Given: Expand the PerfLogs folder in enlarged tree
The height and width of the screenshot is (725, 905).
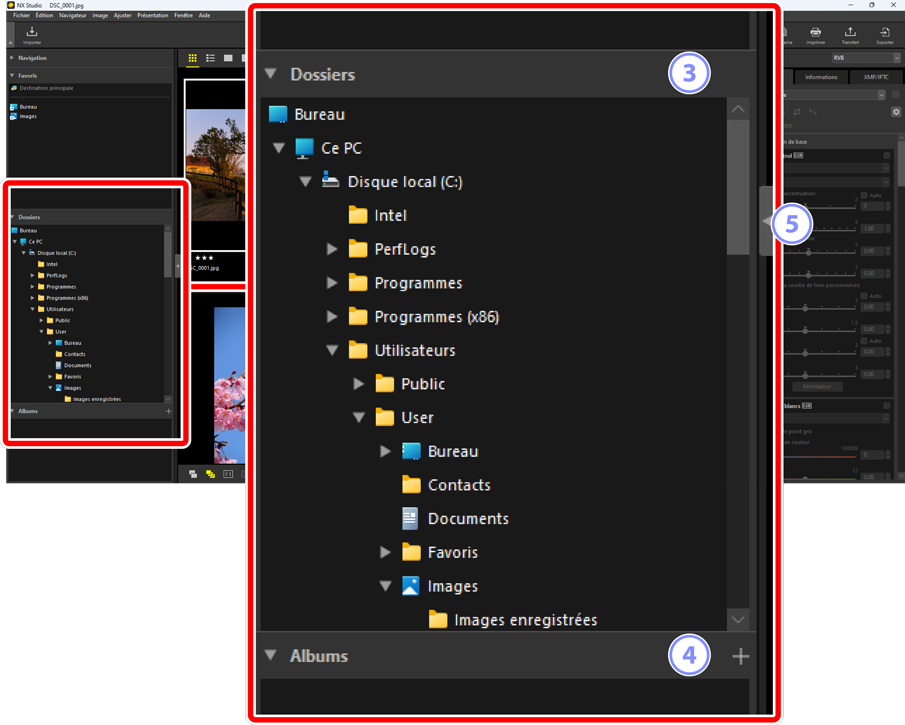Looking at the screenshot, I should click(x=333, y=249).
